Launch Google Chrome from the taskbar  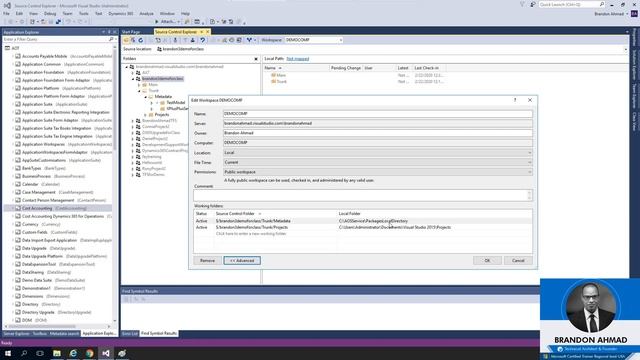(x=89, y=353)
